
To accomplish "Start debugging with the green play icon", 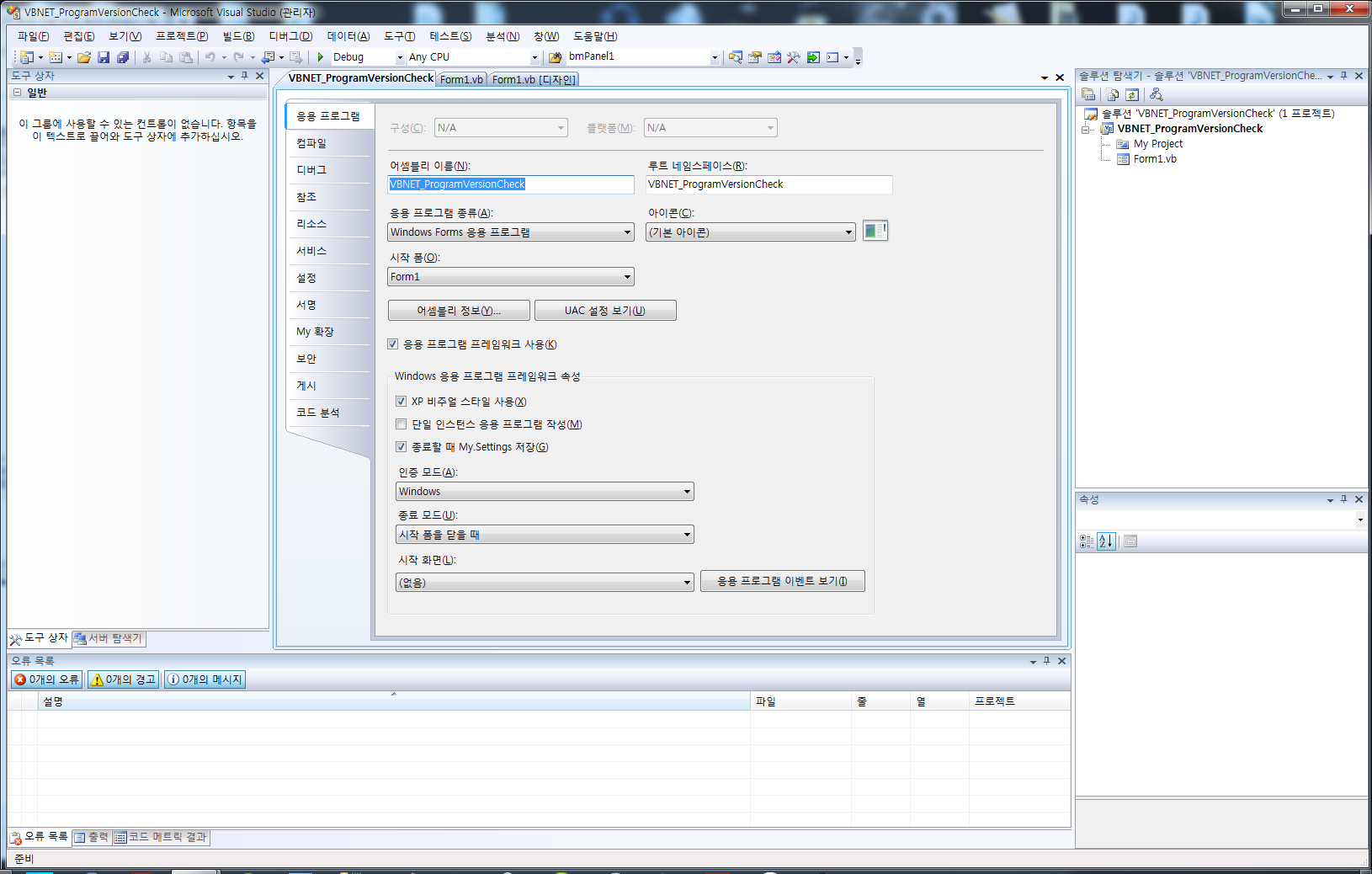I will (x=321, y=57).
